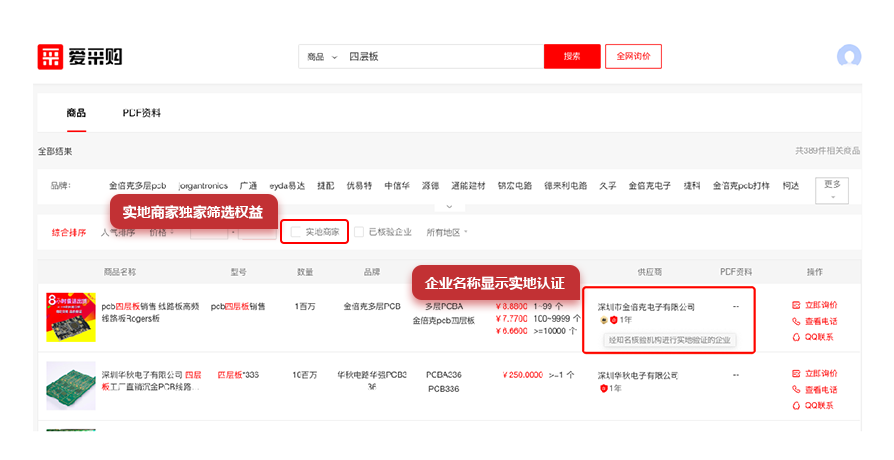The height and width of the screenshot is (460, 894).
Task: Click the search box containing 四层板
Action: pyautogui.click(x=440, y=57)
